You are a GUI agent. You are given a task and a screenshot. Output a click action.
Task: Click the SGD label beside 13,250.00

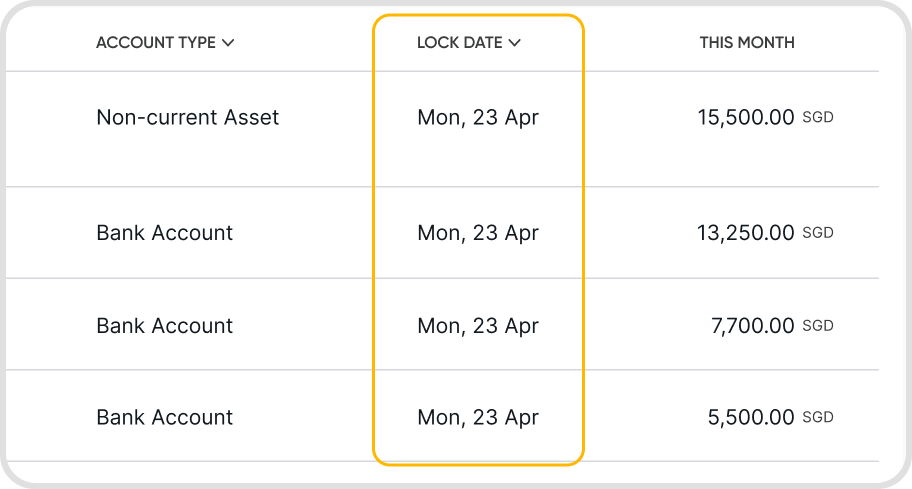(x=818, y=233)
